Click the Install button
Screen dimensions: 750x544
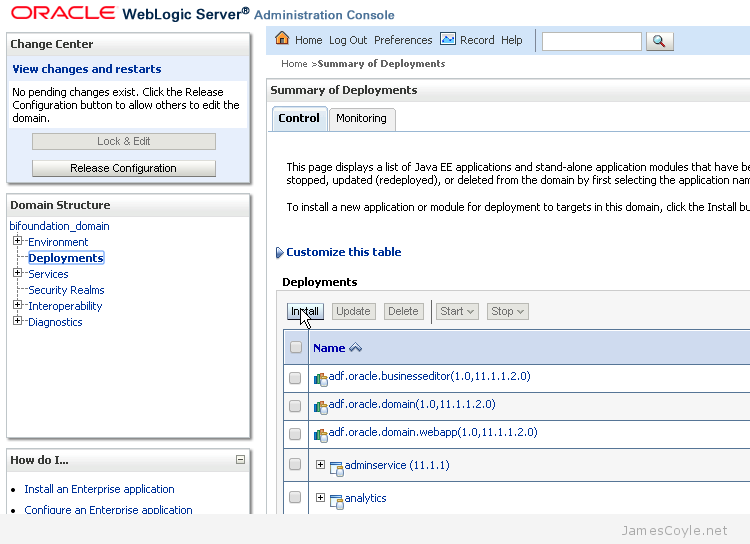pos(305,311)
